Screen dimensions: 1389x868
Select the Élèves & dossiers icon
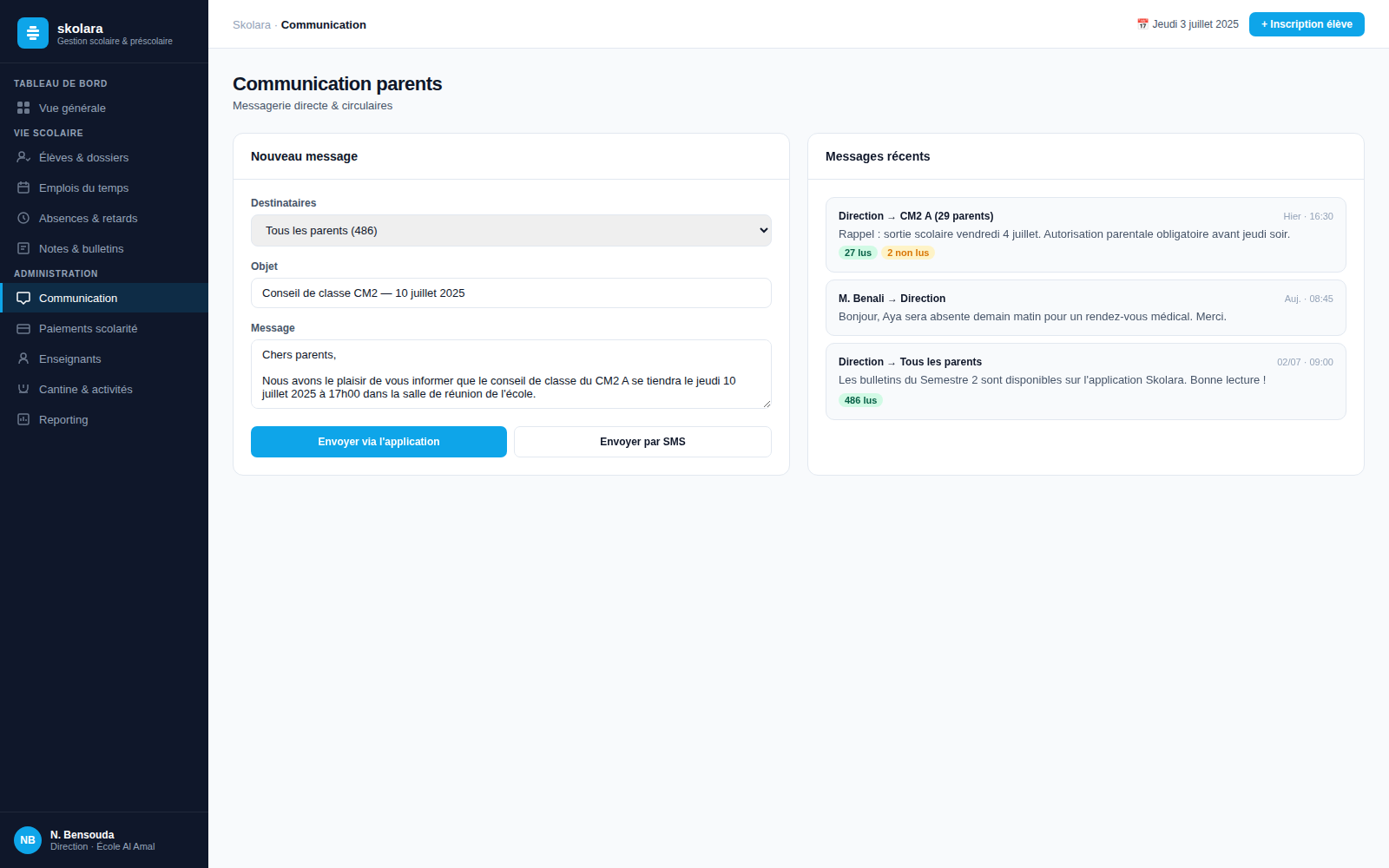pyautogui.click(x=23, y=157)
